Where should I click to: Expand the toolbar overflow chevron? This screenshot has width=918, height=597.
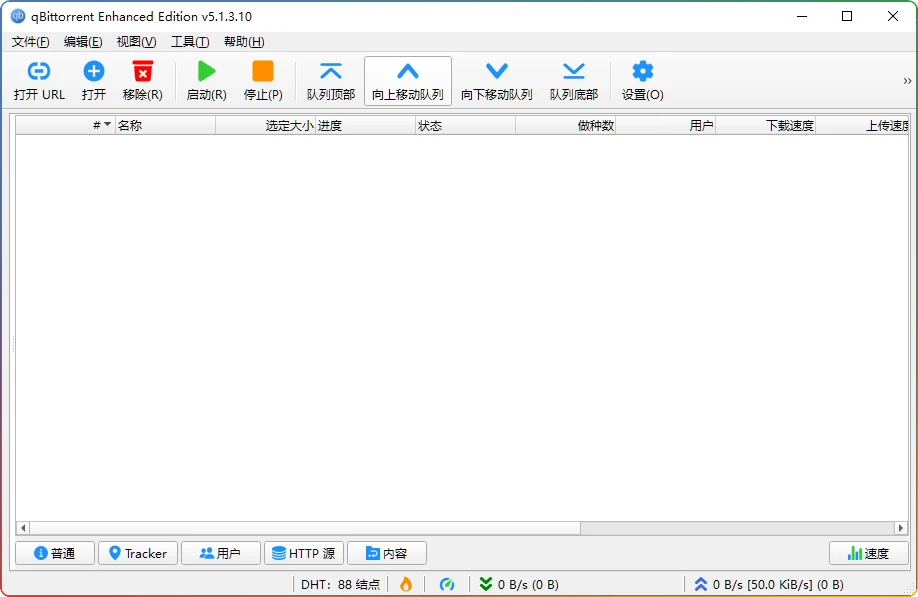(x=907, y=80)
